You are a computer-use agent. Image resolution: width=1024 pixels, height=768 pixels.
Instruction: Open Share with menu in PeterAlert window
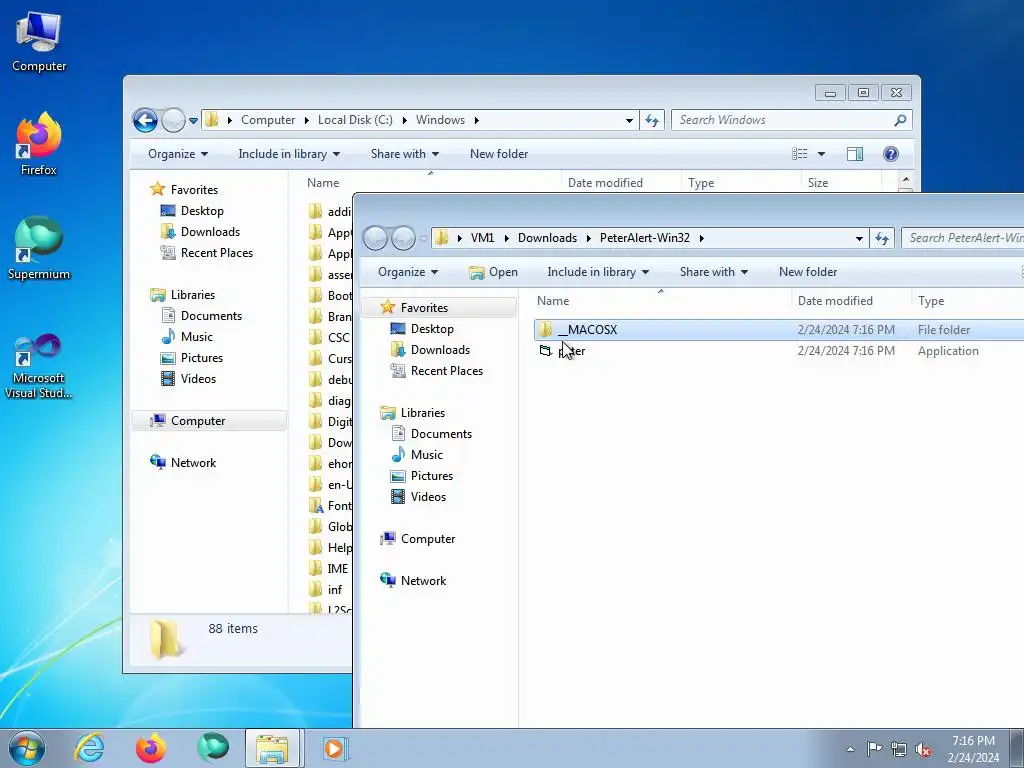pos(713,272)
